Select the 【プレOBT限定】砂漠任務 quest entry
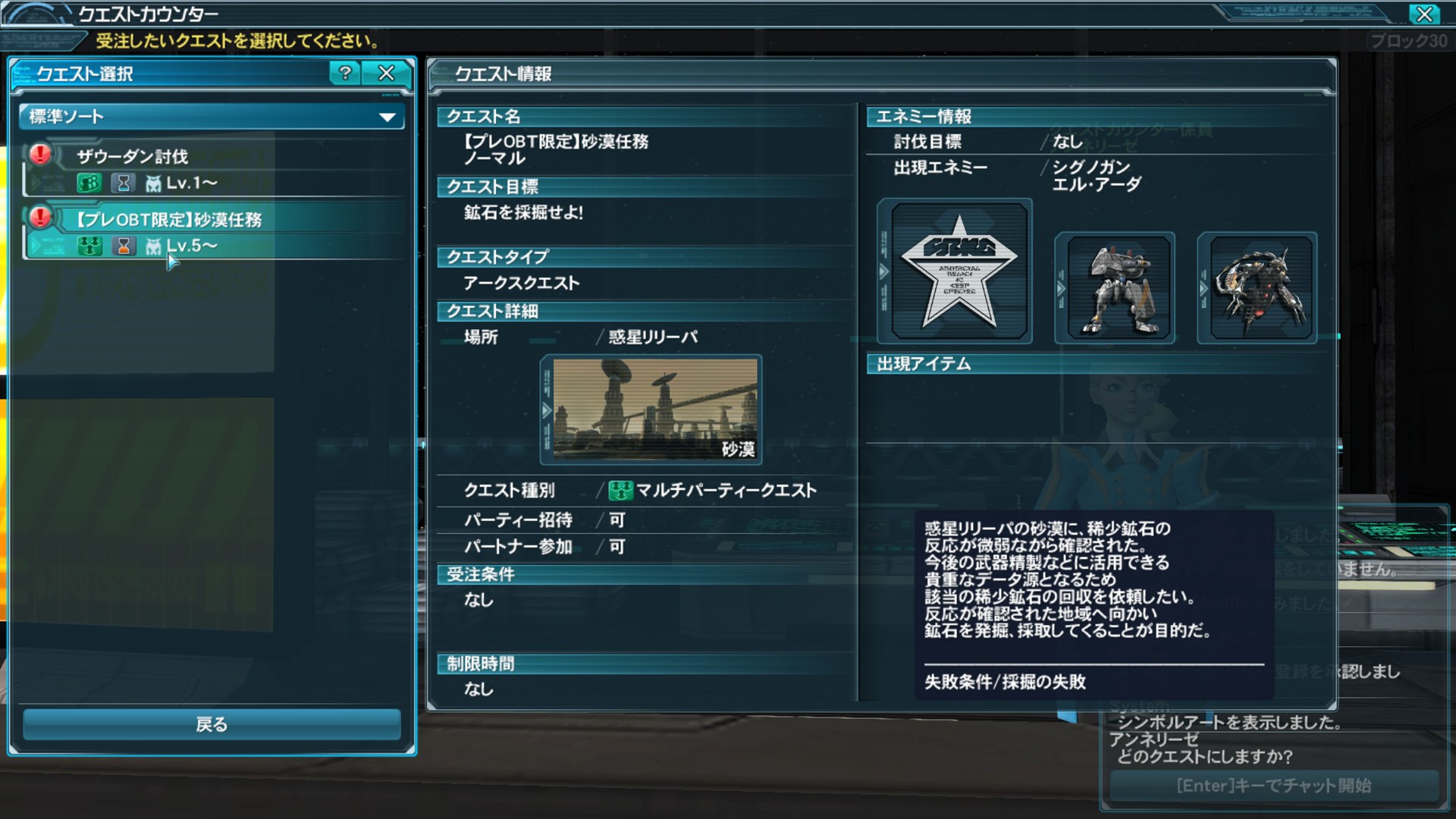1456x819 pixels. pyautogui.click(x=215, y=232)
